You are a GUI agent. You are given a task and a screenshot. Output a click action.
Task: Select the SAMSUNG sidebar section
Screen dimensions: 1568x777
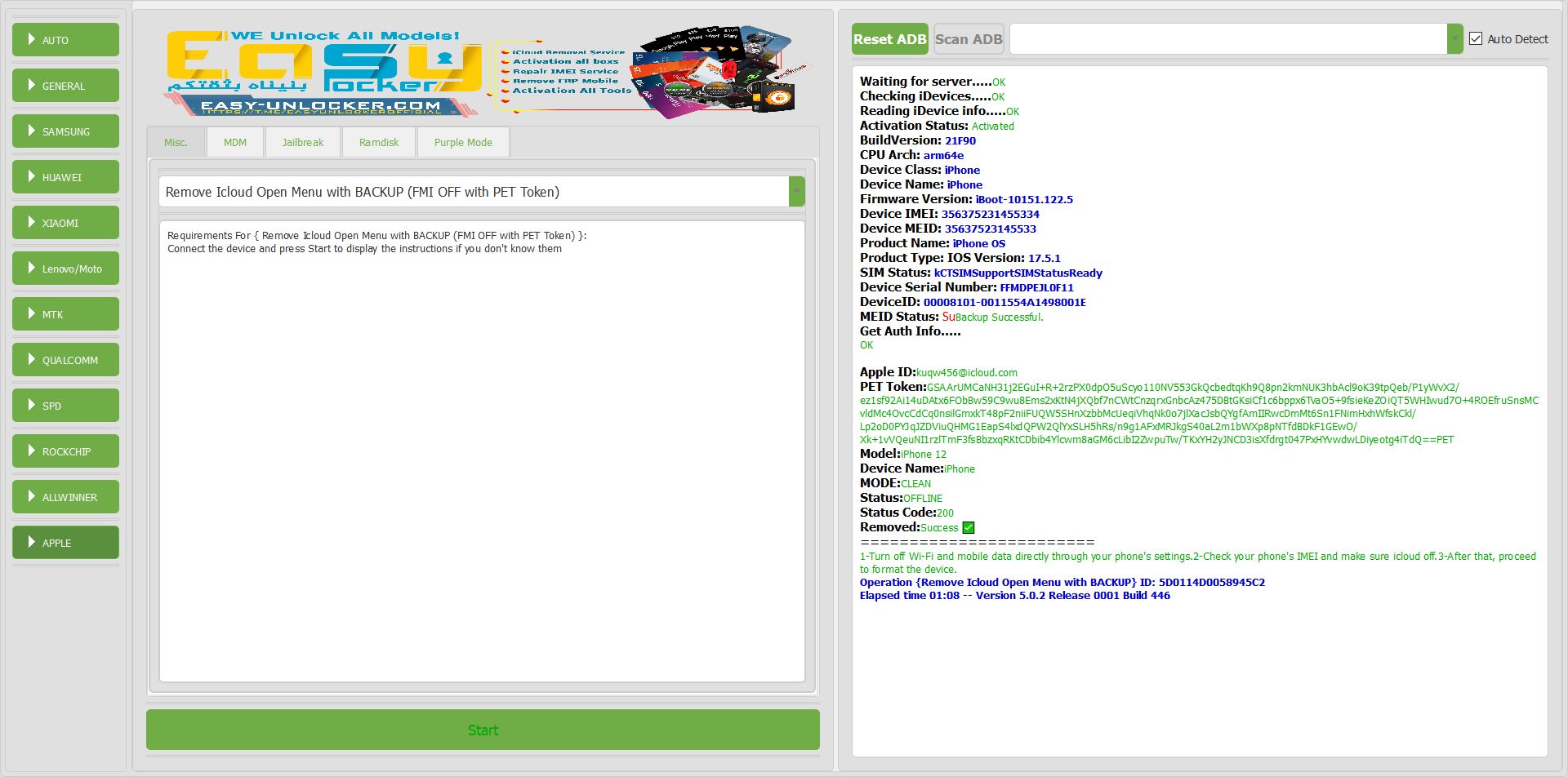[65, 131]
